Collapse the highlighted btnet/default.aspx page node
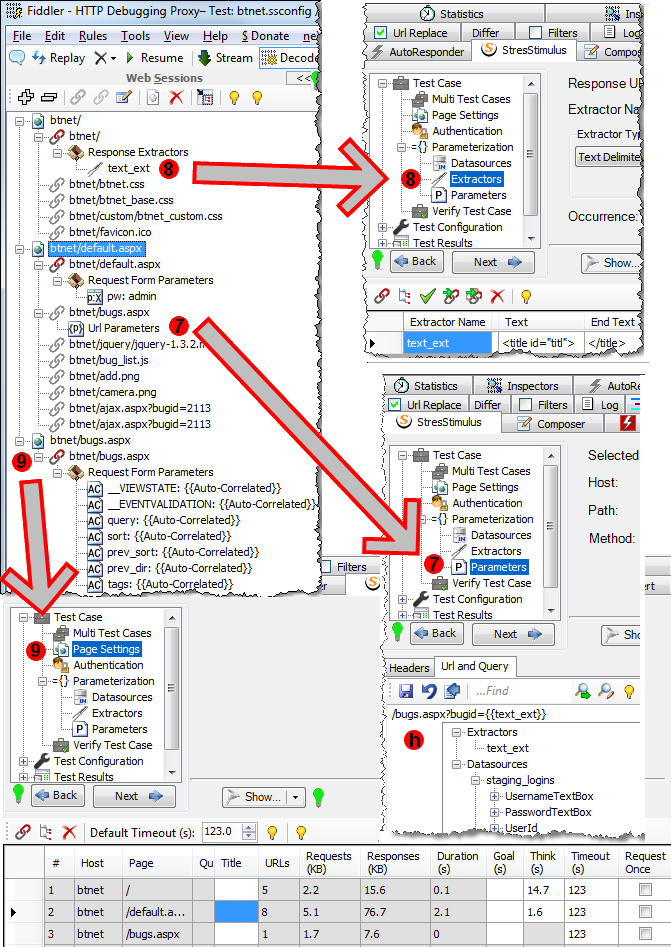 click(x=20, y=249)
